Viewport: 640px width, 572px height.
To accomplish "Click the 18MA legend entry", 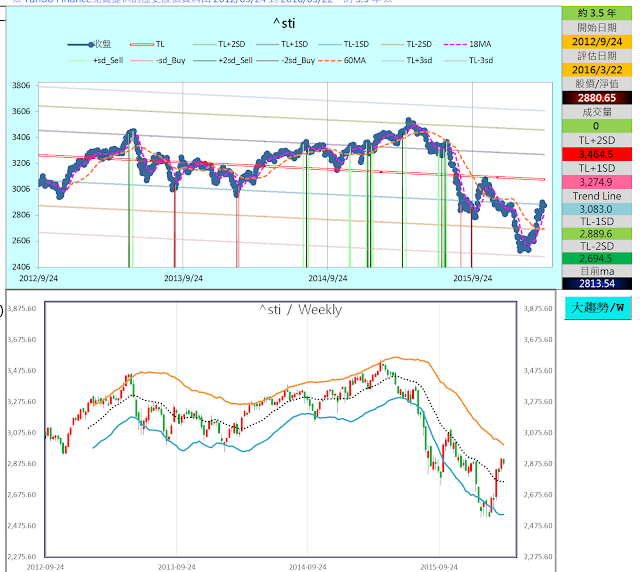I will (467, 44).
